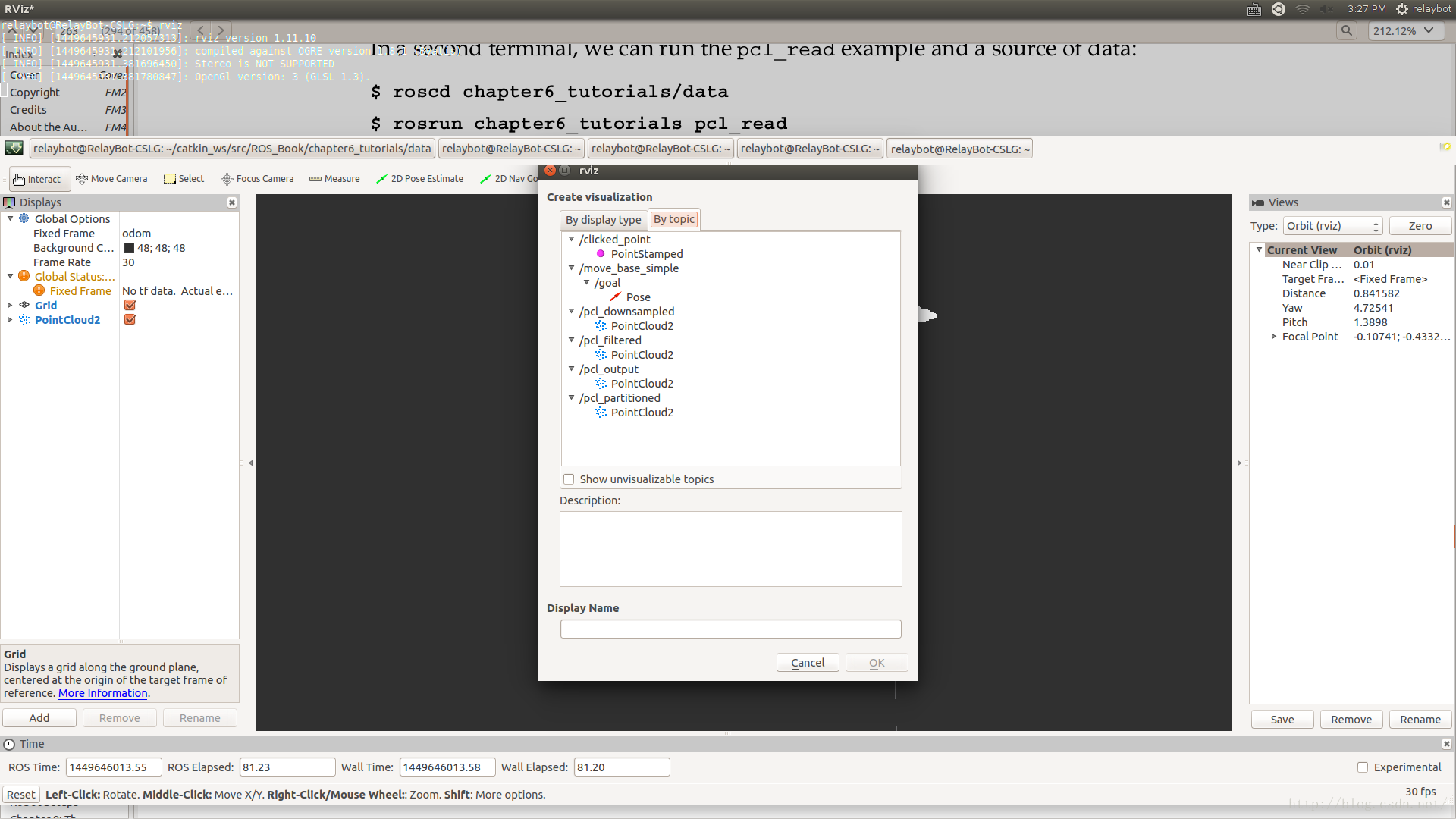Toggle the Grid display checkbox

click(x=130, y=305)
